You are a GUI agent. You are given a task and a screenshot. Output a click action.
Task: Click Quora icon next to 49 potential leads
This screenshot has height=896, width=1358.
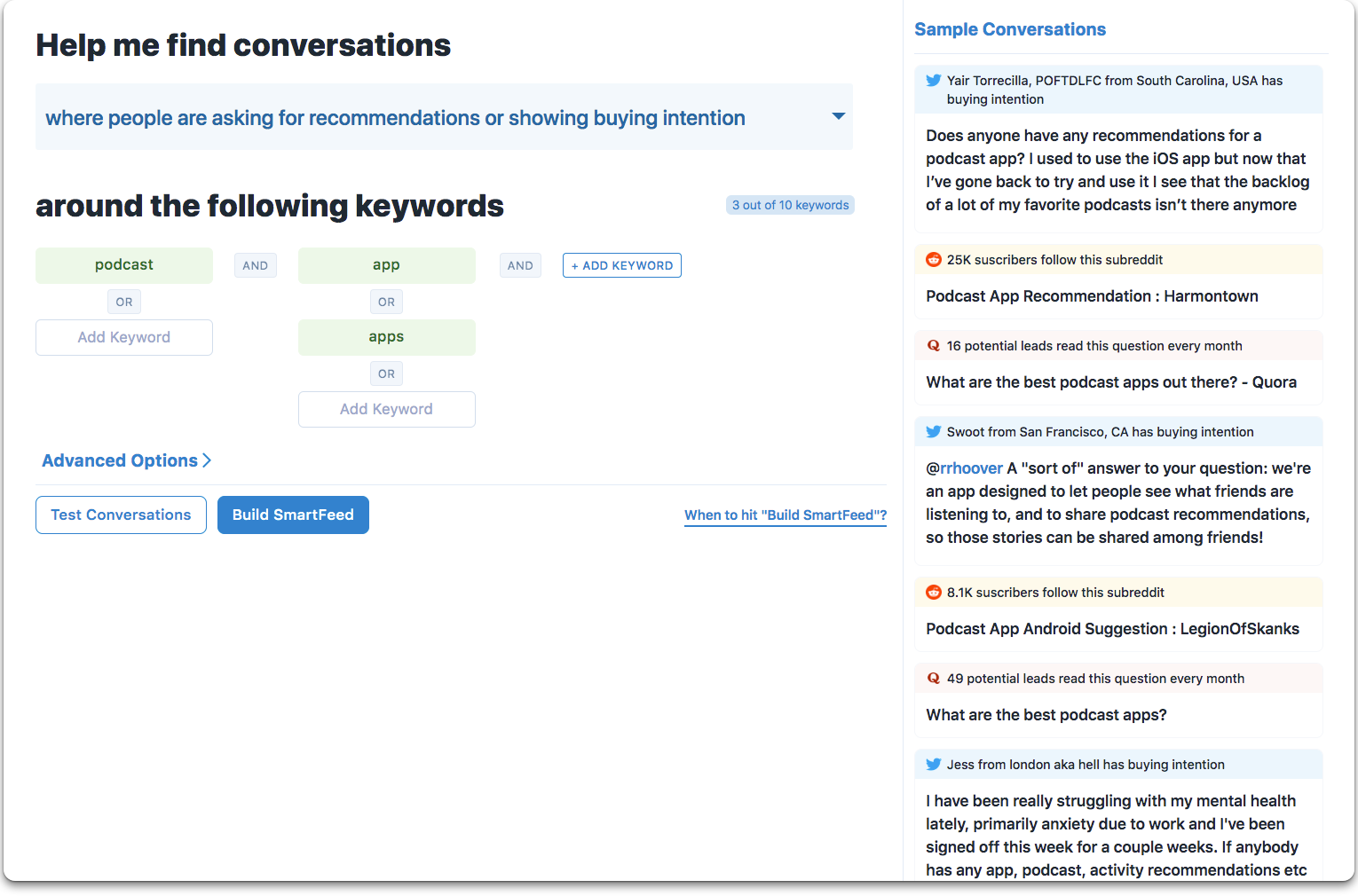(933, 679)
